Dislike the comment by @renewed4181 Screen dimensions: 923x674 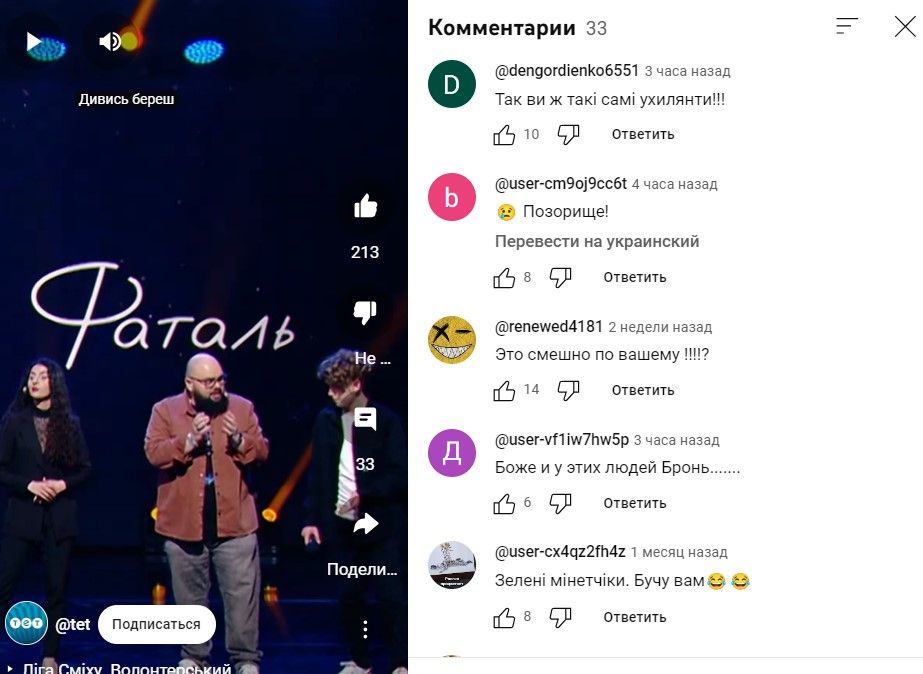tap(568, 390)
